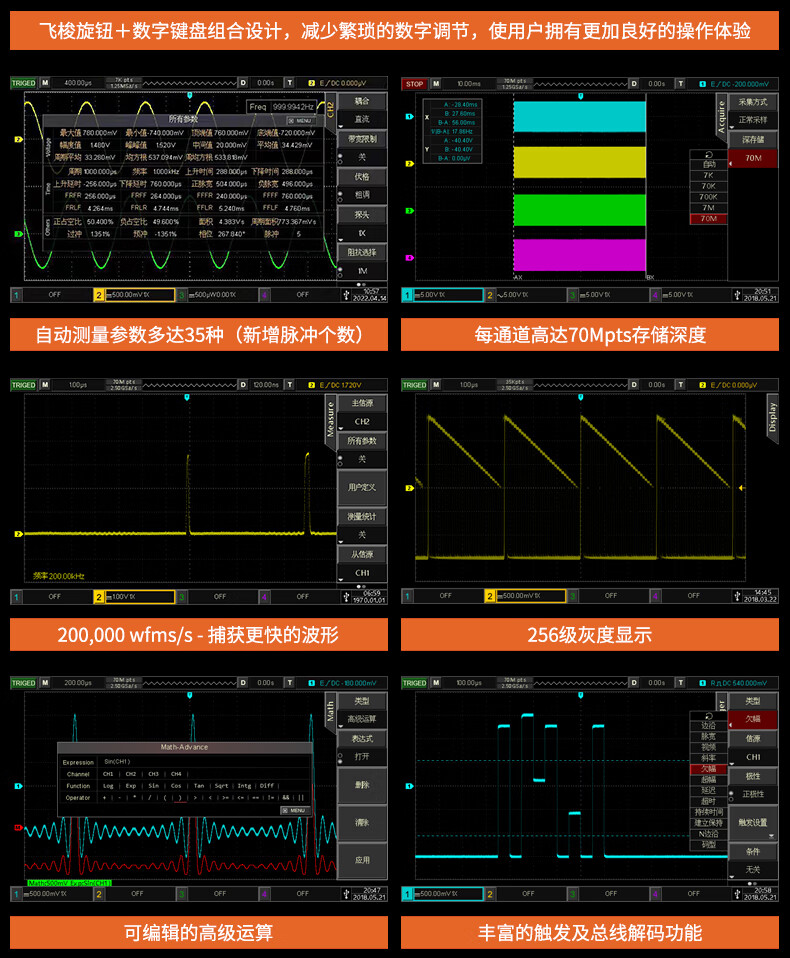Click the cyan channel 1 ground marker on color bars screen

point(408,117)
